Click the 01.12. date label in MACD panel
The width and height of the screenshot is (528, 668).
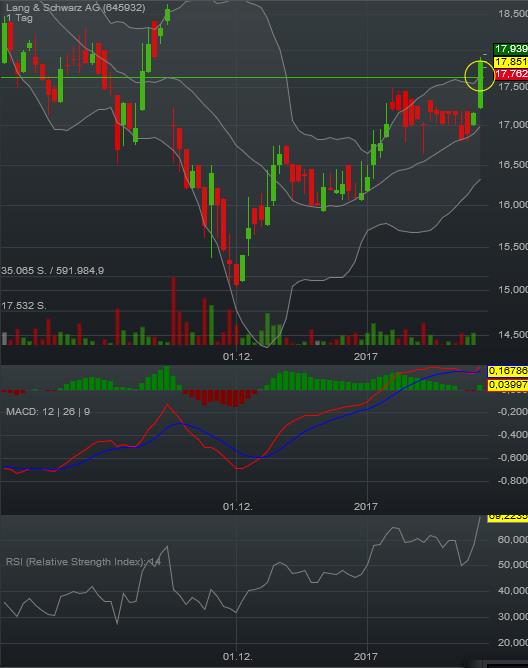(x=237, y=507)
